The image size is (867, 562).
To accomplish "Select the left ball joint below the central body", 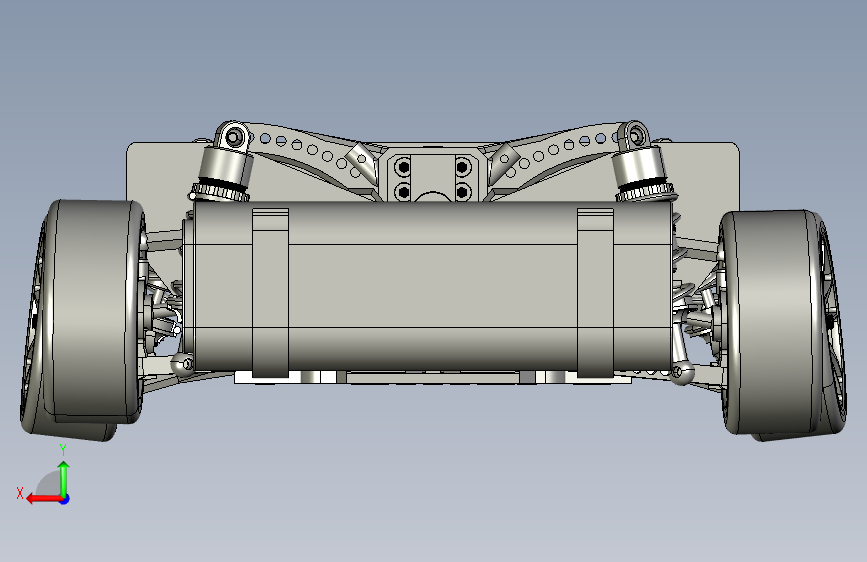I will (181, 364).
